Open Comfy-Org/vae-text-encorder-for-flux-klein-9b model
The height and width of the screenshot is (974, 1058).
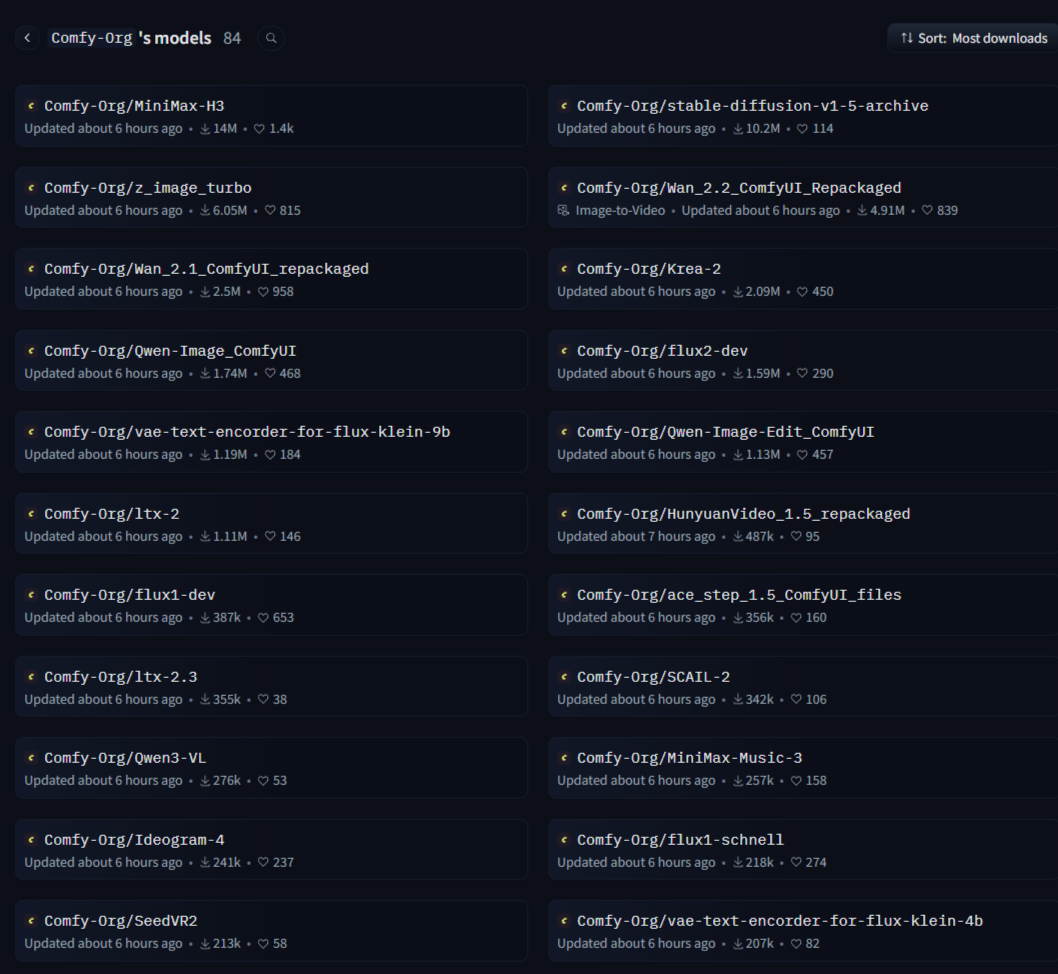click(x=271, y=442)
